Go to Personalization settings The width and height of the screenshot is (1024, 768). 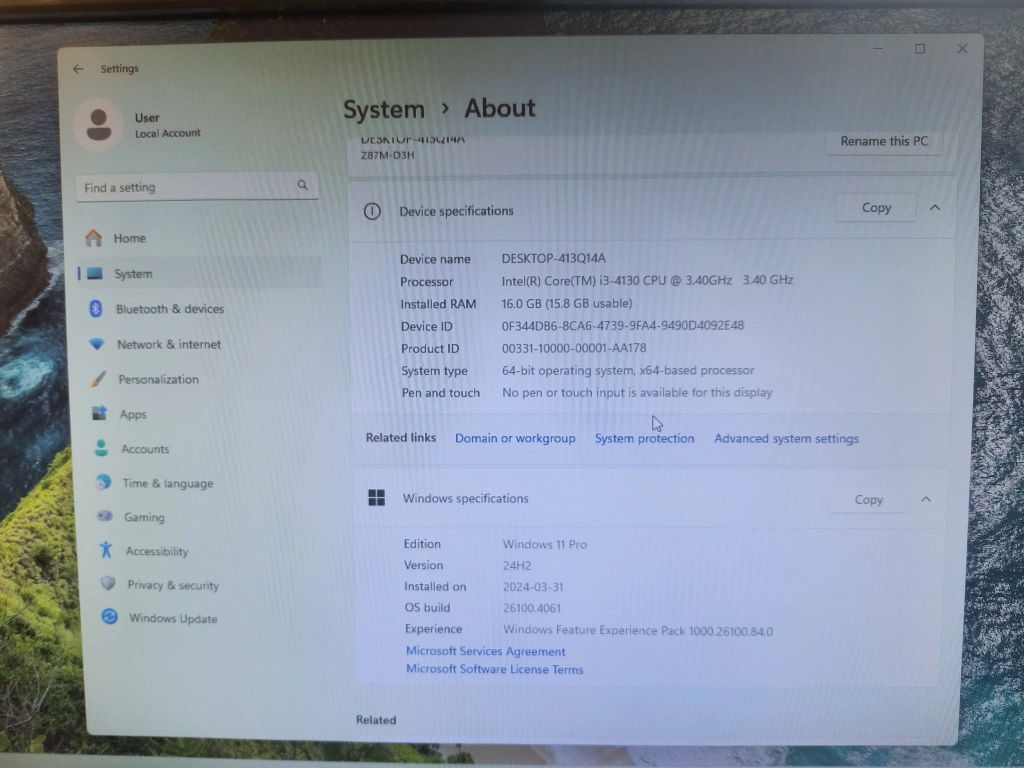click(159, 379)
